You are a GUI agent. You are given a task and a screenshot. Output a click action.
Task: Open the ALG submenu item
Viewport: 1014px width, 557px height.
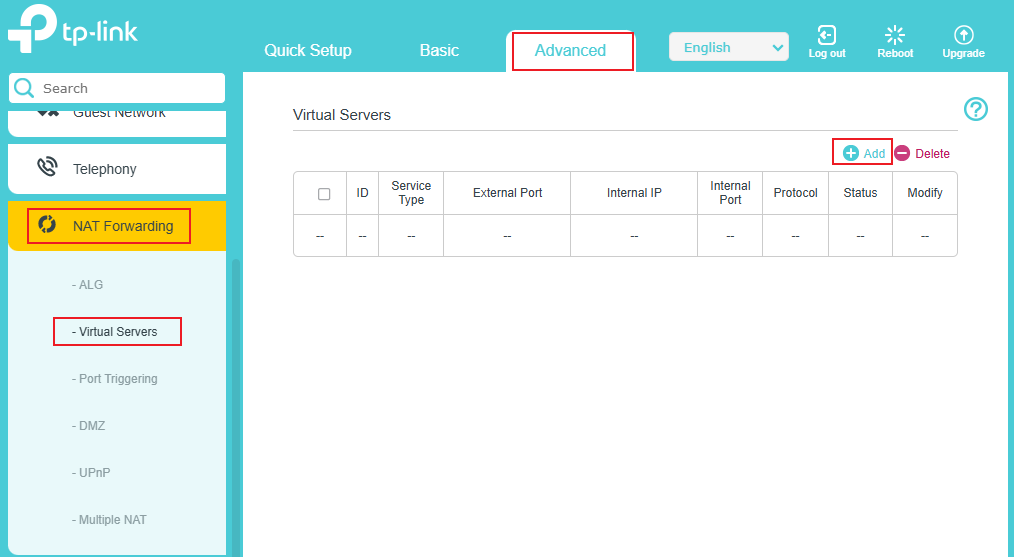pyautogui.click(x=87, y=285)
